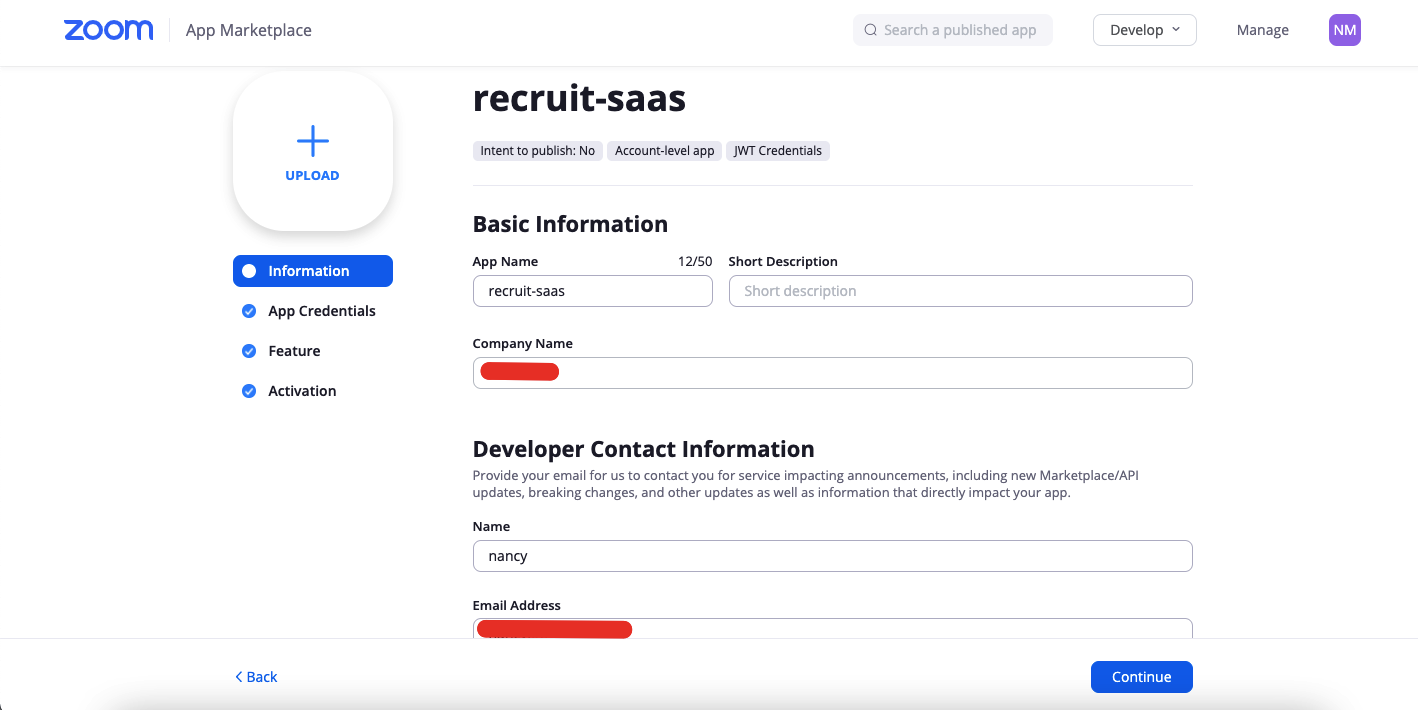Select the Information step
Viewport: 1418px width, 710px height.
(x=313, y=271)
